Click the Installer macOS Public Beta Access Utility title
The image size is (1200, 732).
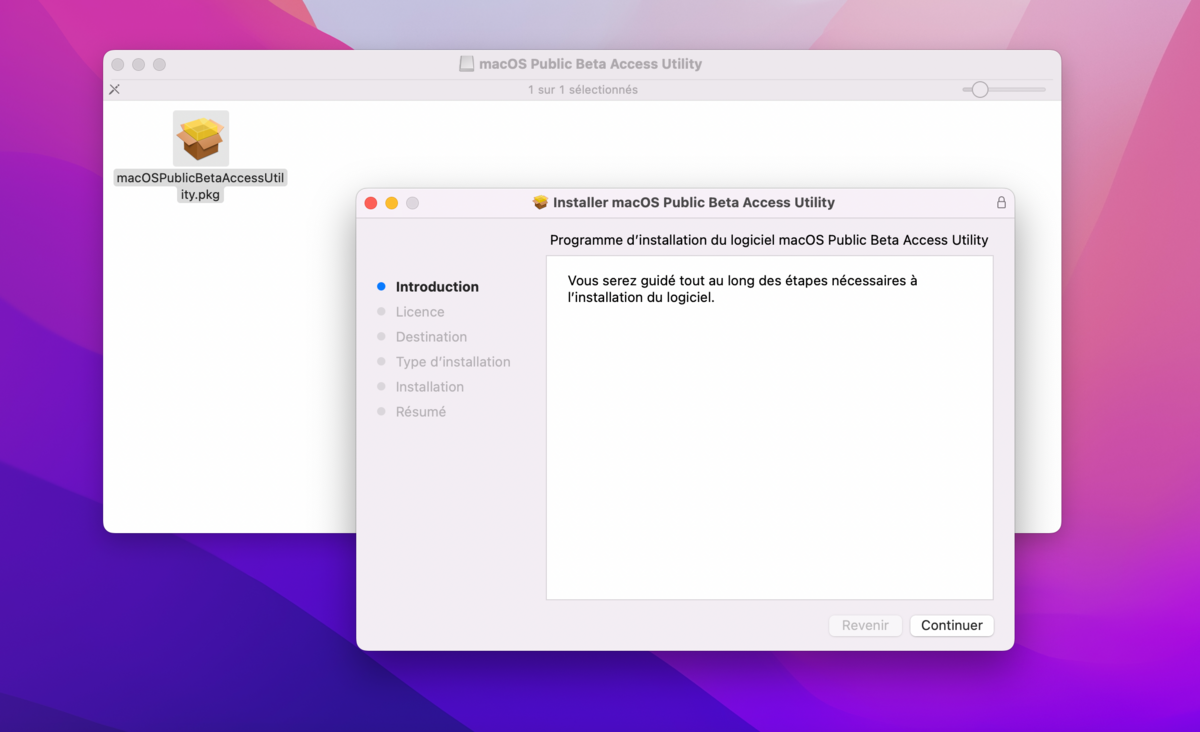click(694, 202)
